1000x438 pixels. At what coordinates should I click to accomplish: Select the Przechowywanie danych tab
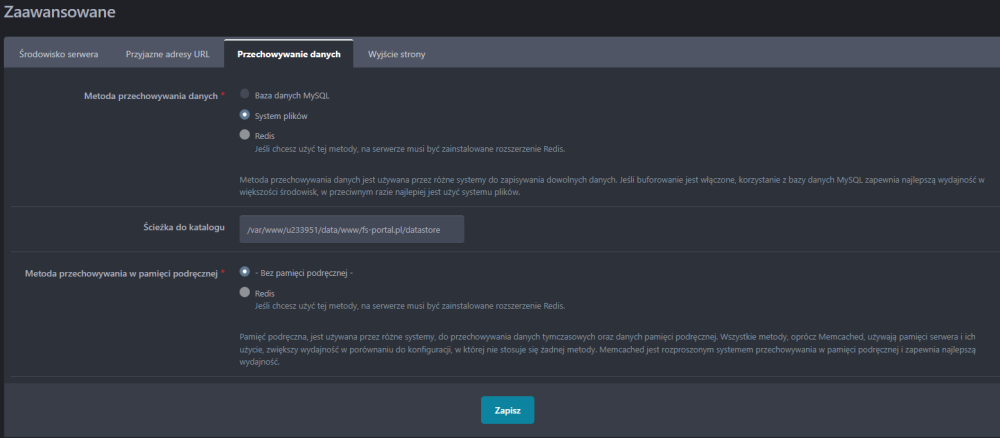pos(289,54)
